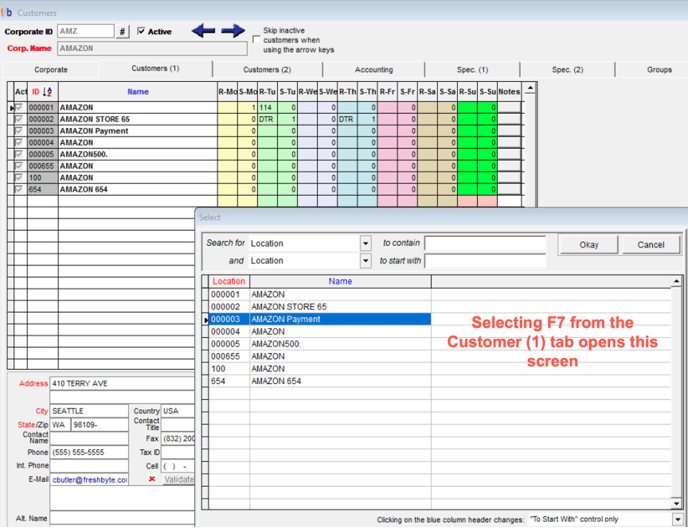Click the Corp. Name field showing AMAZON
The width and height of the screenshot is (688, 528).
click(152, 48)
